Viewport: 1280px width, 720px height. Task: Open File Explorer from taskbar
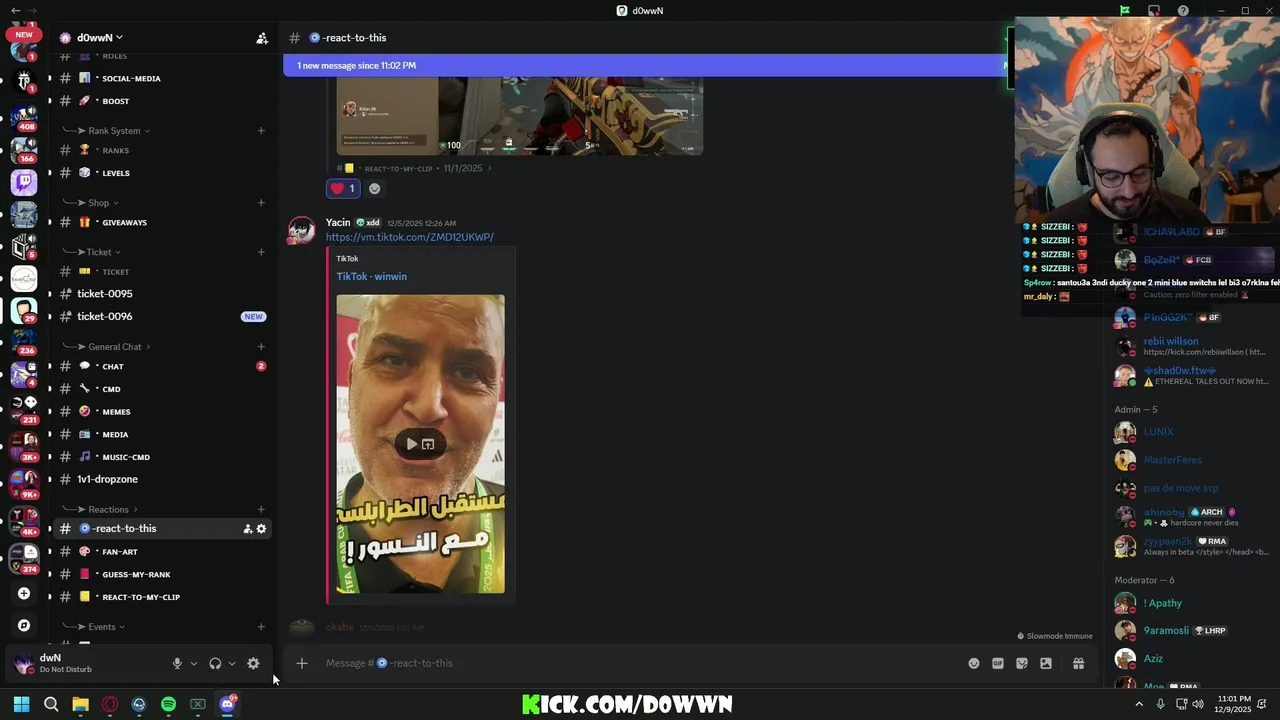point(80,704)
